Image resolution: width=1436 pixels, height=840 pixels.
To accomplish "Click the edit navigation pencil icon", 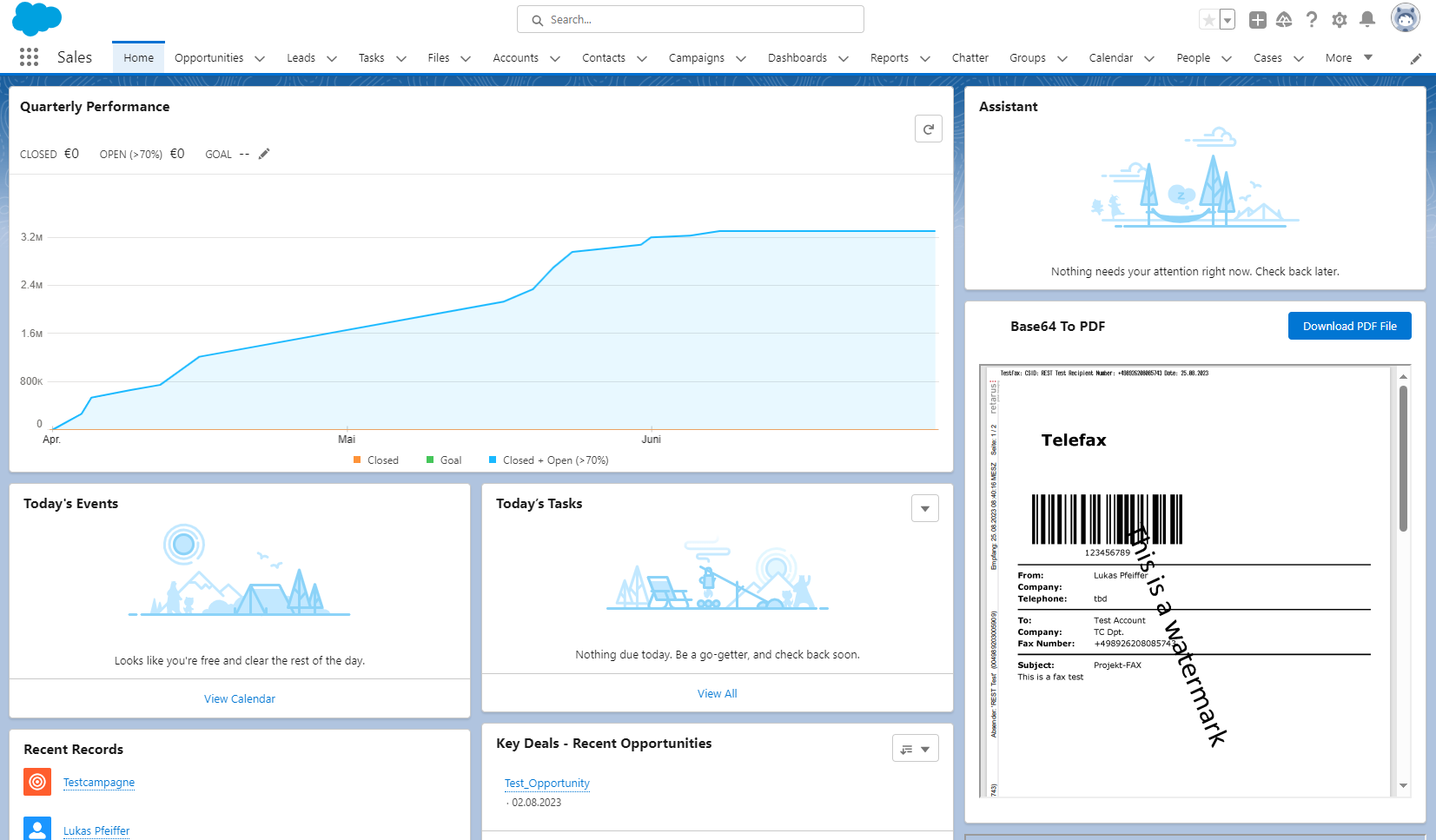I will [1415, 58].
